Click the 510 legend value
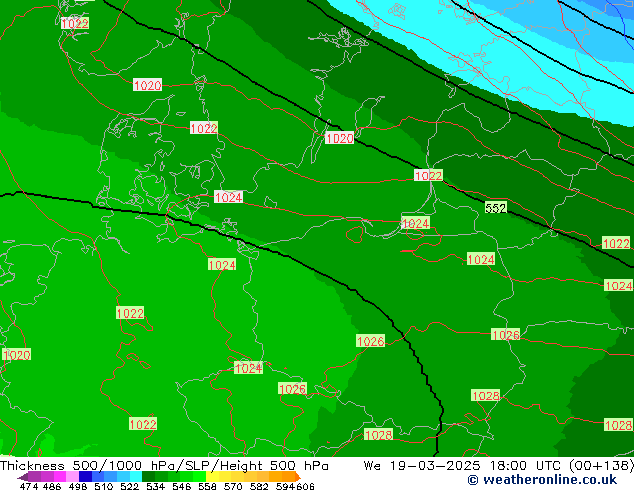634x490 pixels. (104, 486)
